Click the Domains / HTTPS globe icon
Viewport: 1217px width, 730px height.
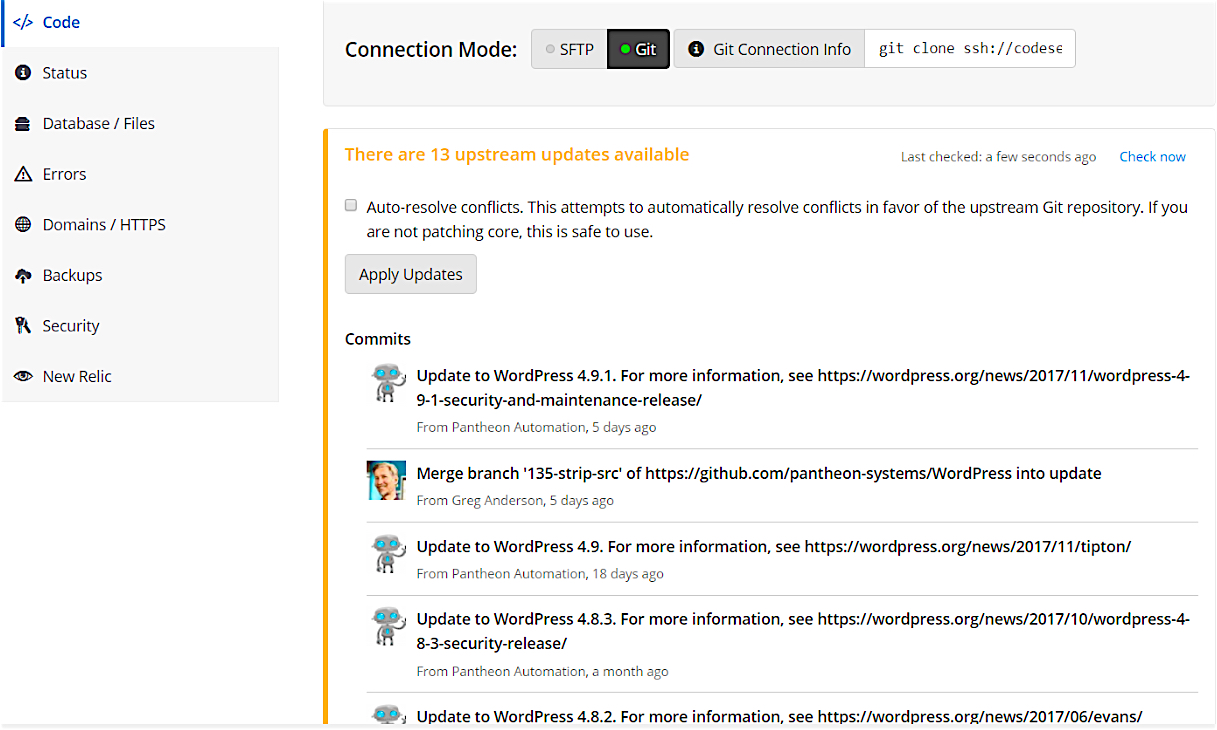point(23,225)
